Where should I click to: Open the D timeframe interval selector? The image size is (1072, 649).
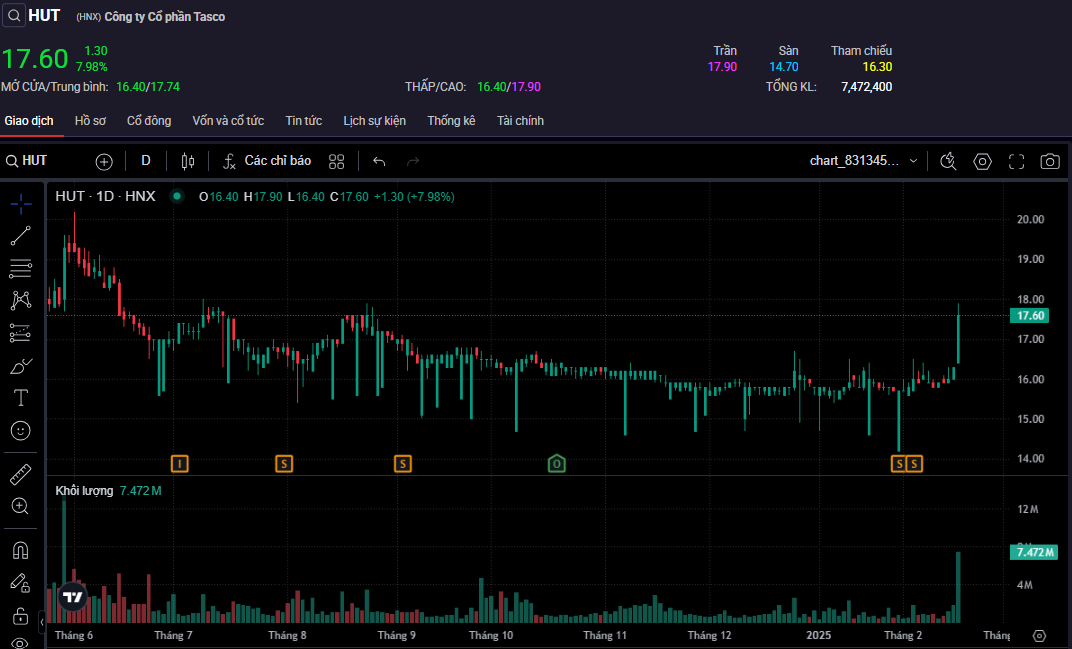coord(146,161)
